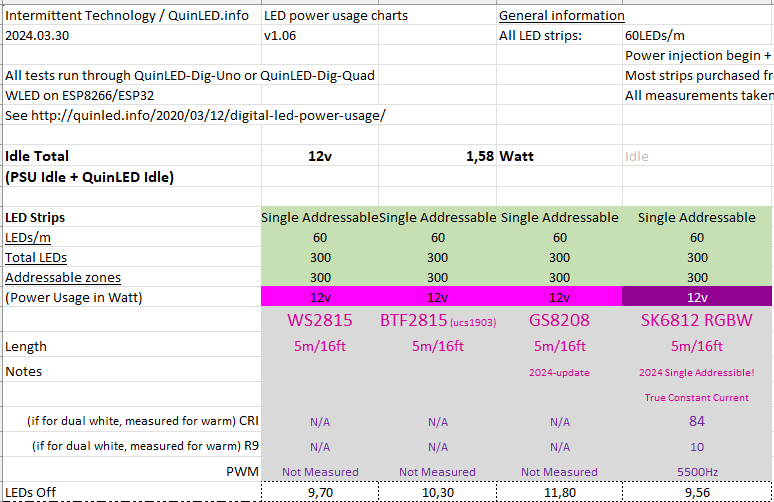The height and width of the screenshot is (502, 774).
Task: Select 5m/16ft length under WS2815
Action: pyautogui.click(x=320, y=346)
